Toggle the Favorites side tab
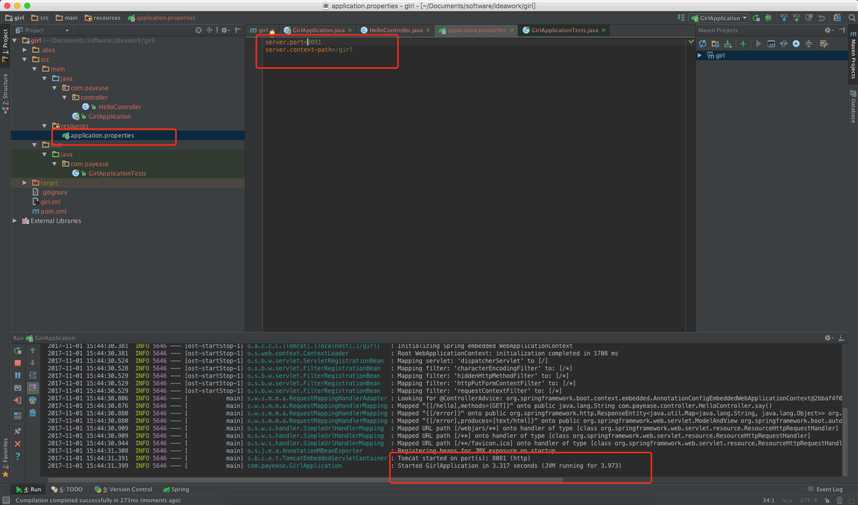 coord(5,457)
